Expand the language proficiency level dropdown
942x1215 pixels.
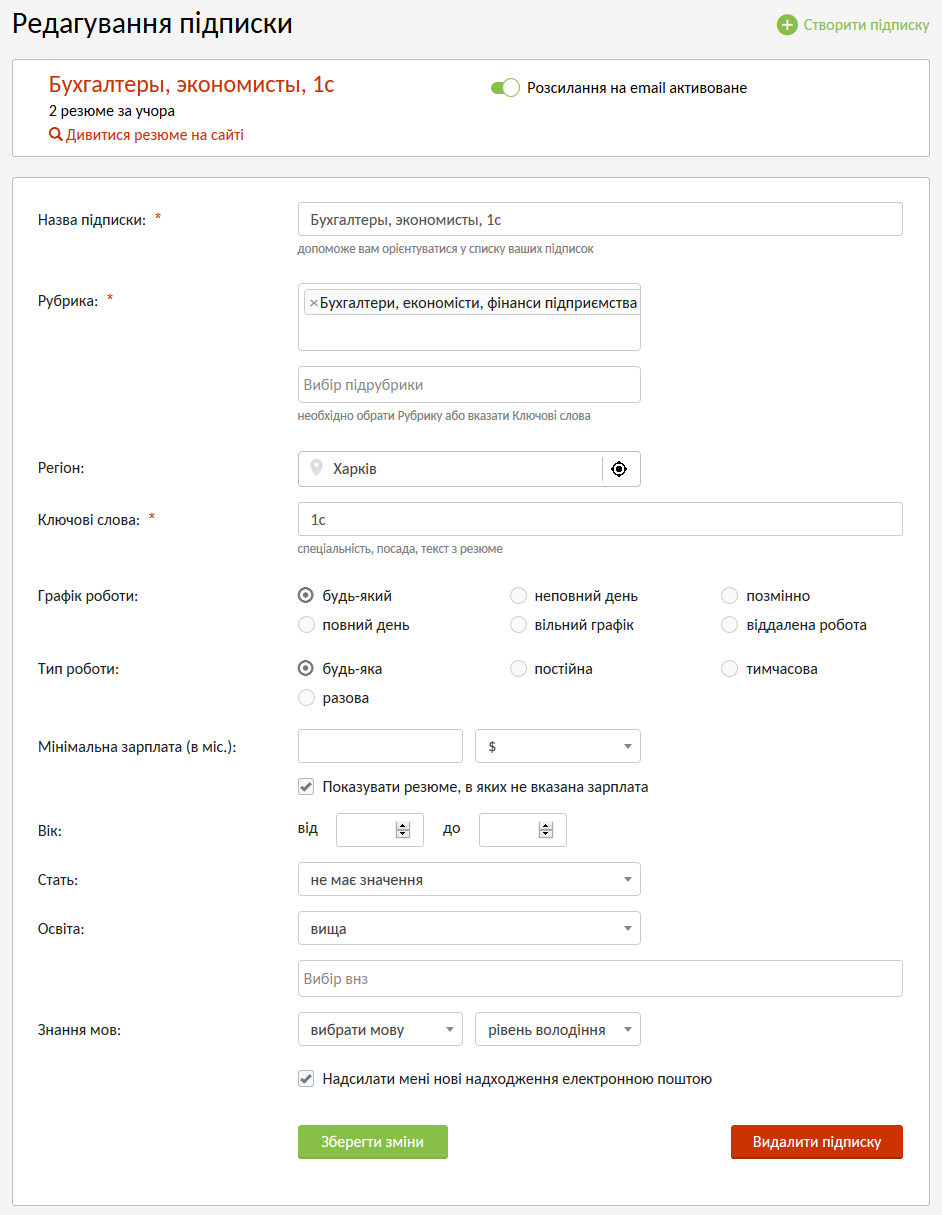pos(558,1030)
